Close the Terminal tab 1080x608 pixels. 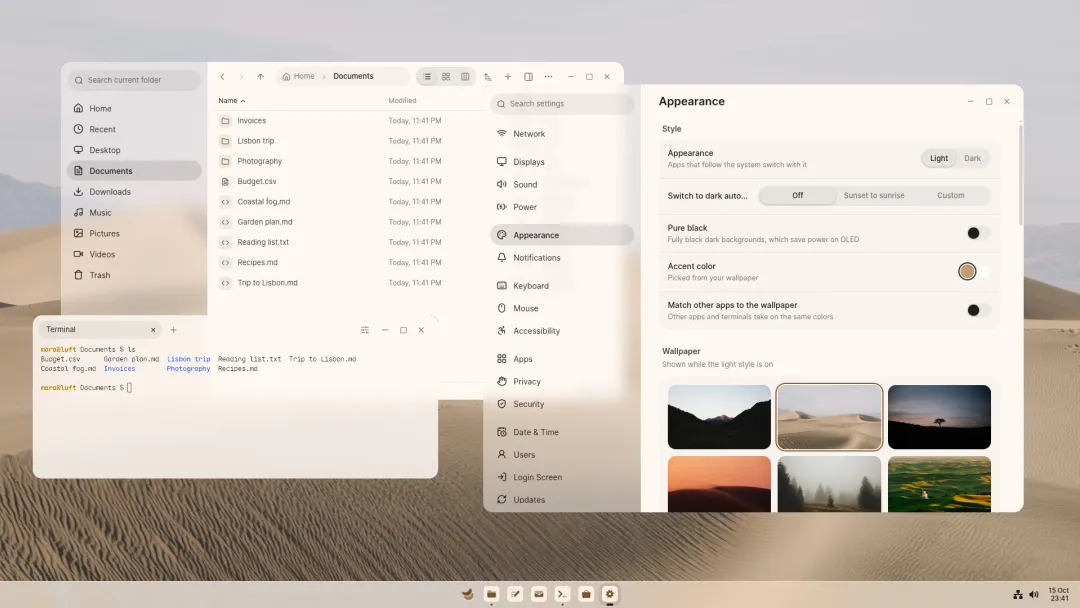tap(153, 330)
